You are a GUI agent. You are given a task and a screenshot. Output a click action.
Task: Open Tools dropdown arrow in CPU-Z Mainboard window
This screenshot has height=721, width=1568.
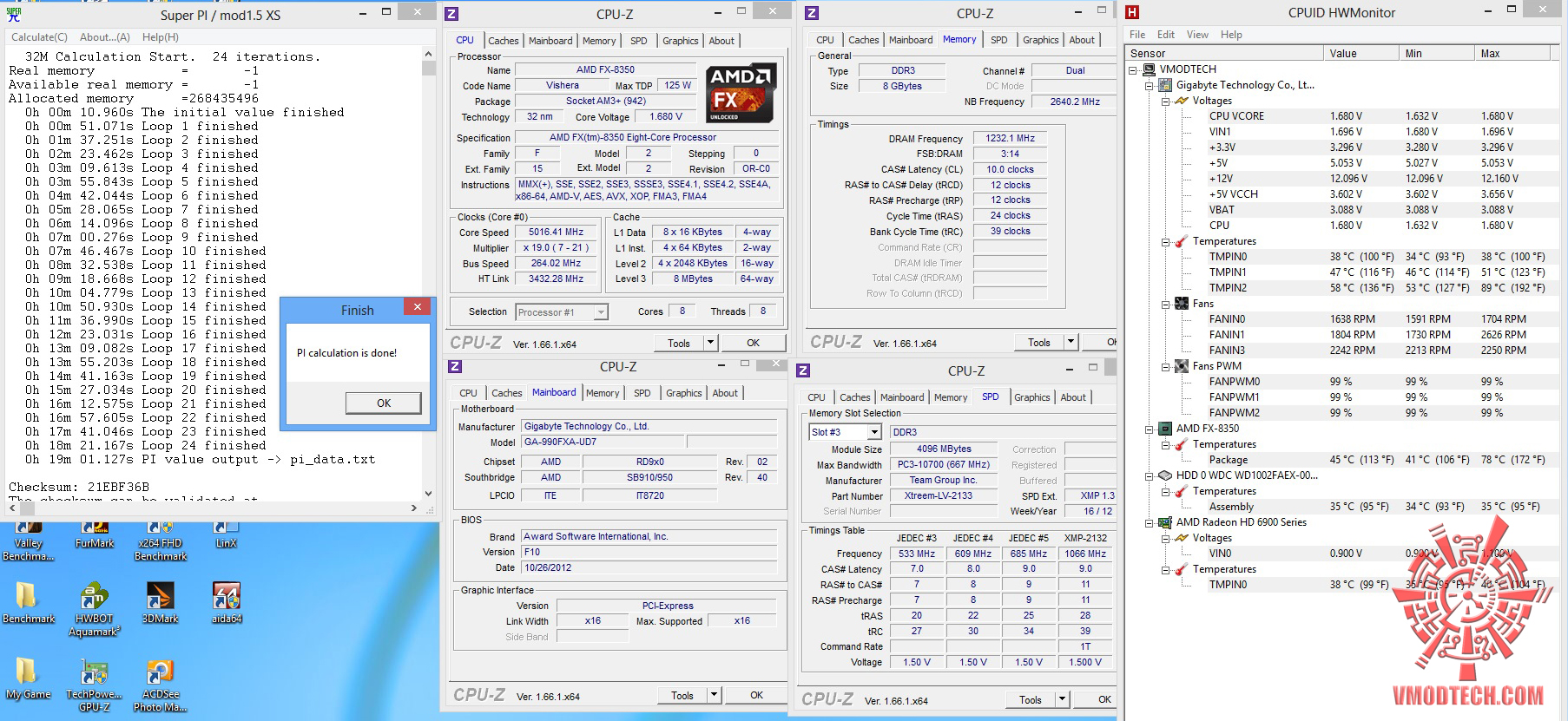click(x=714, y=695)
